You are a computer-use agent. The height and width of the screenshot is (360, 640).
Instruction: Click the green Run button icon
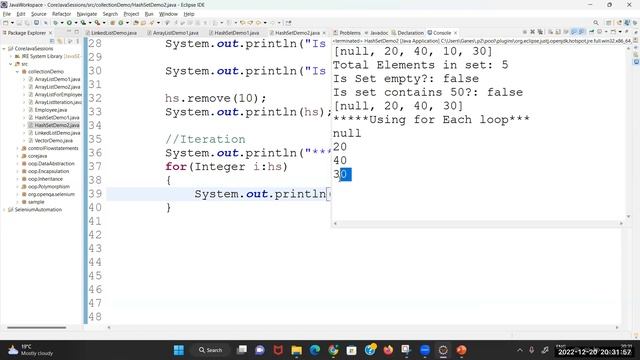(69, 23)
